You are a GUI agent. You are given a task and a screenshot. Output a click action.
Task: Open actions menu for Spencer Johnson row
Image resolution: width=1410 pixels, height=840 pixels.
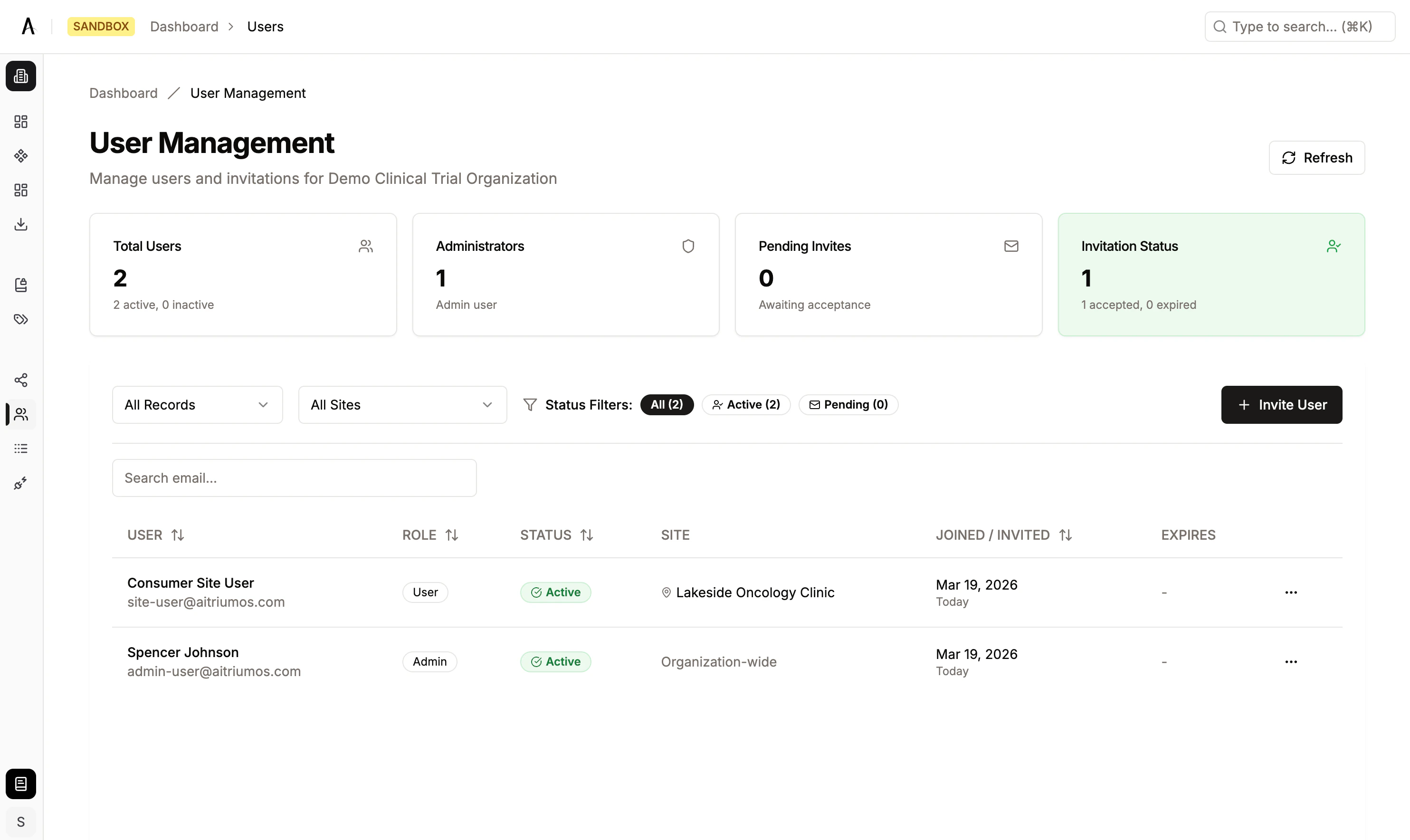[1291, 661]
